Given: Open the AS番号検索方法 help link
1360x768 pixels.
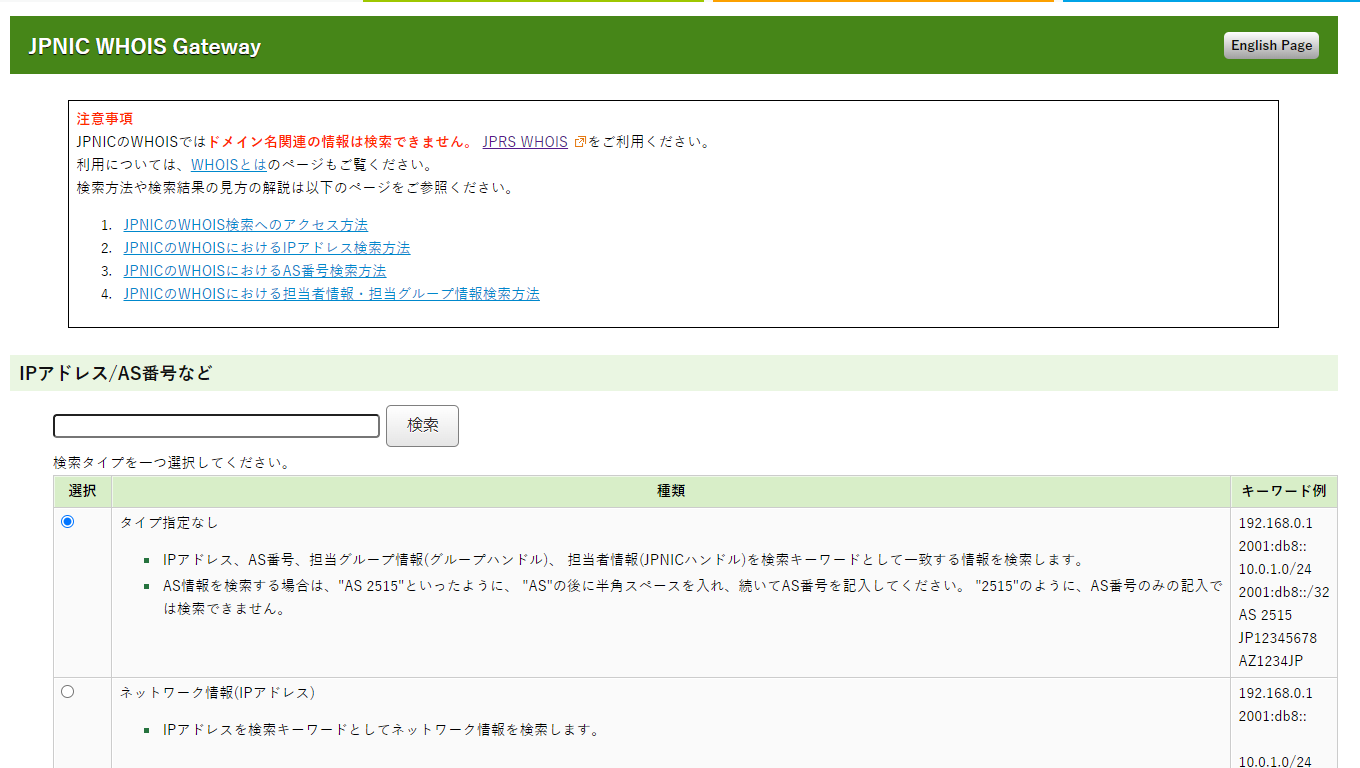Looking at the screenshot, I should pyautogui.click(x=254, y=270).
